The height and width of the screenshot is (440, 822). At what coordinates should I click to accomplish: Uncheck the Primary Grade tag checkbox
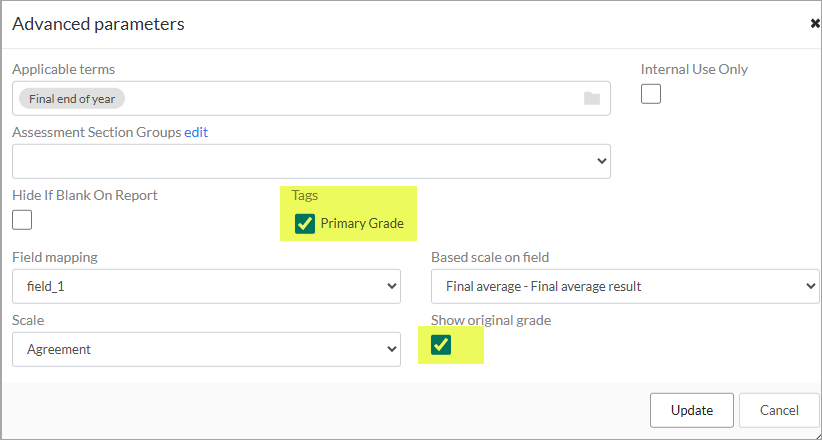[x=305, y=223]
